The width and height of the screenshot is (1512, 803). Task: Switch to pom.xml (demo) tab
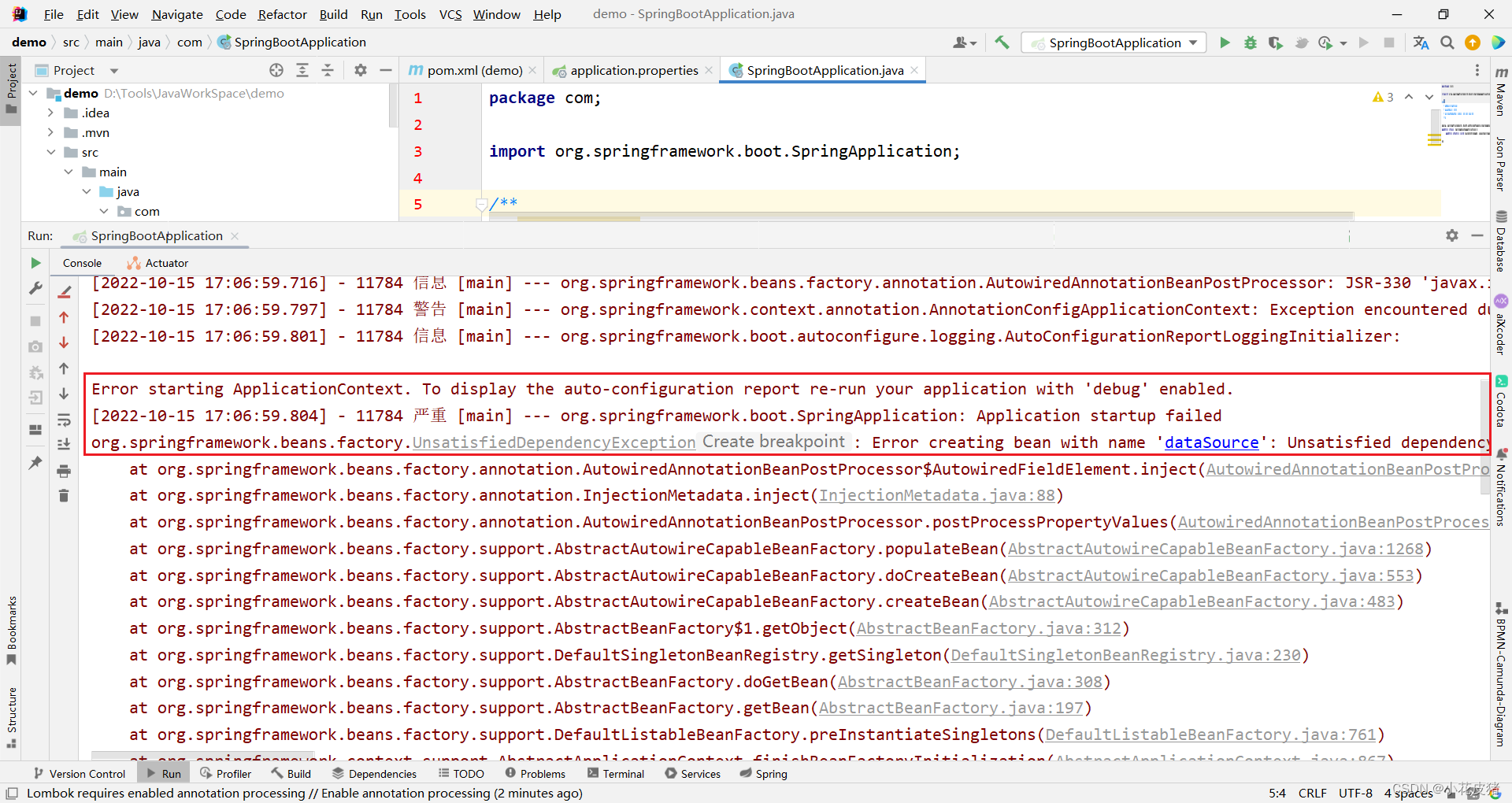[x=473, y=70]
